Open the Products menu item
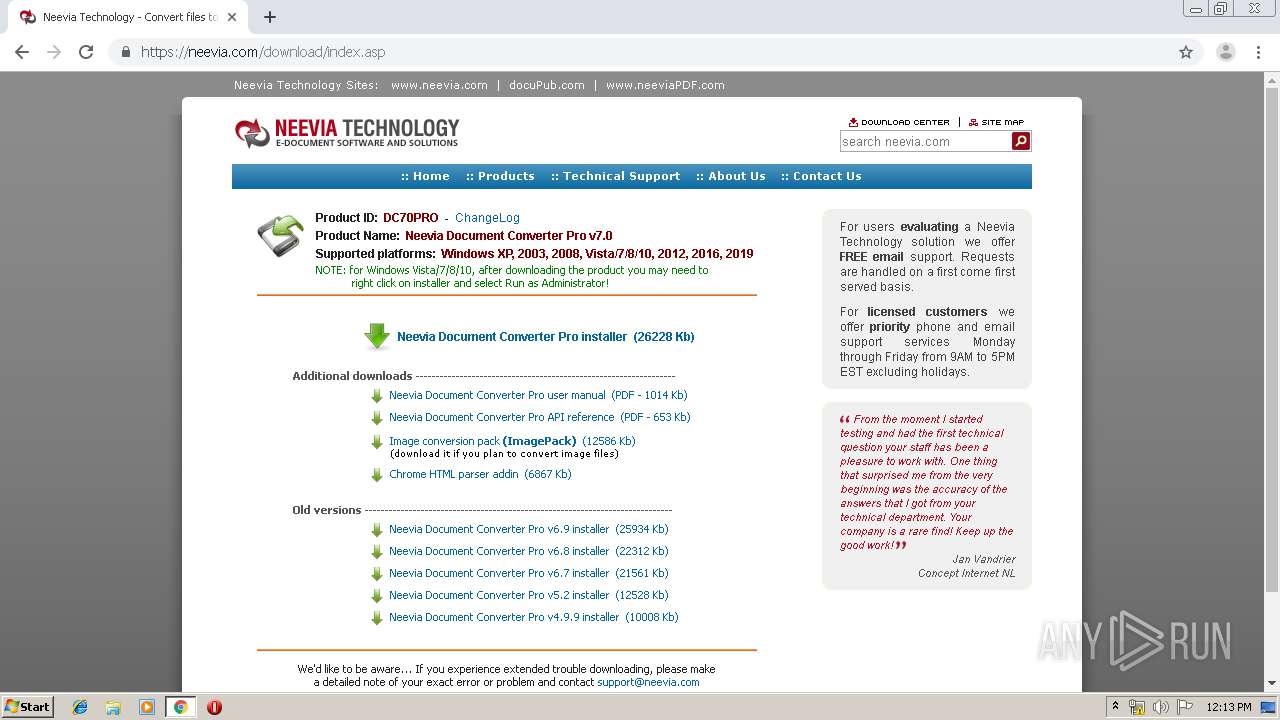The height and width of the screenshot is (720, 1280). pos(500,176)
